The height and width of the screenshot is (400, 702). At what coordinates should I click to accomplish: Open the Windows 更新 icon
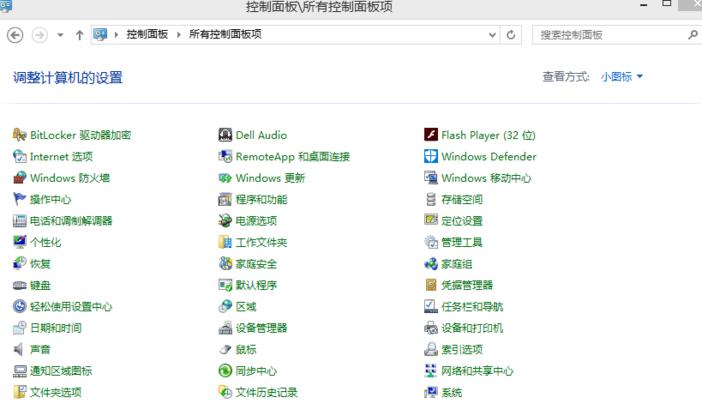click(x=225, y=178)
